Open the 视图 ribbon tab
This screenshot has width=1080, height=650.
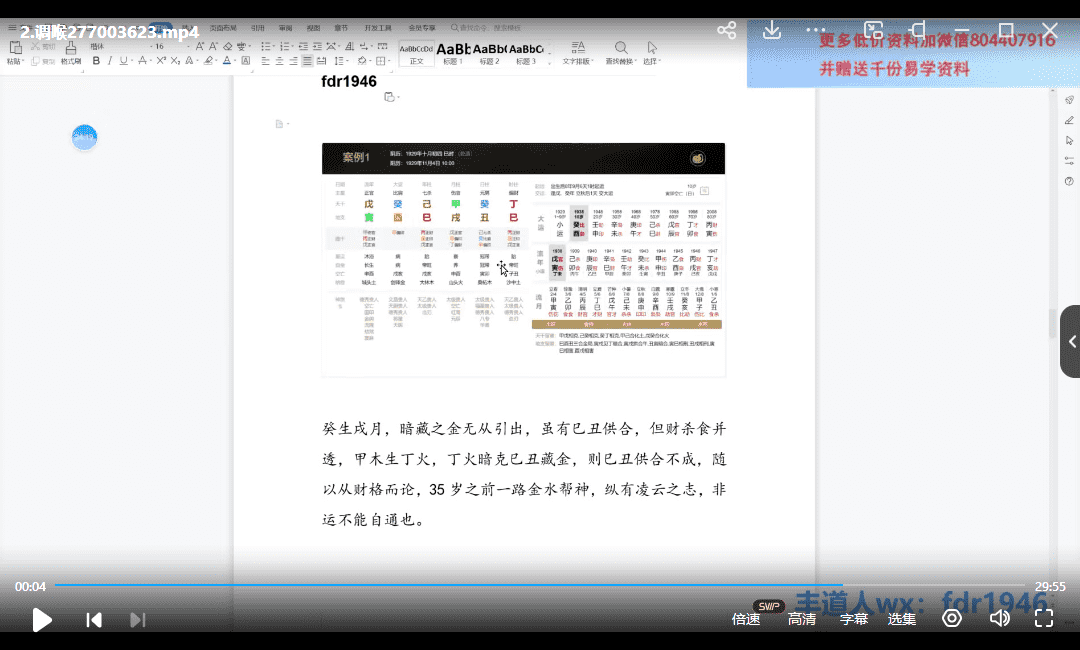pyautogui.click(x=313, y=29)
